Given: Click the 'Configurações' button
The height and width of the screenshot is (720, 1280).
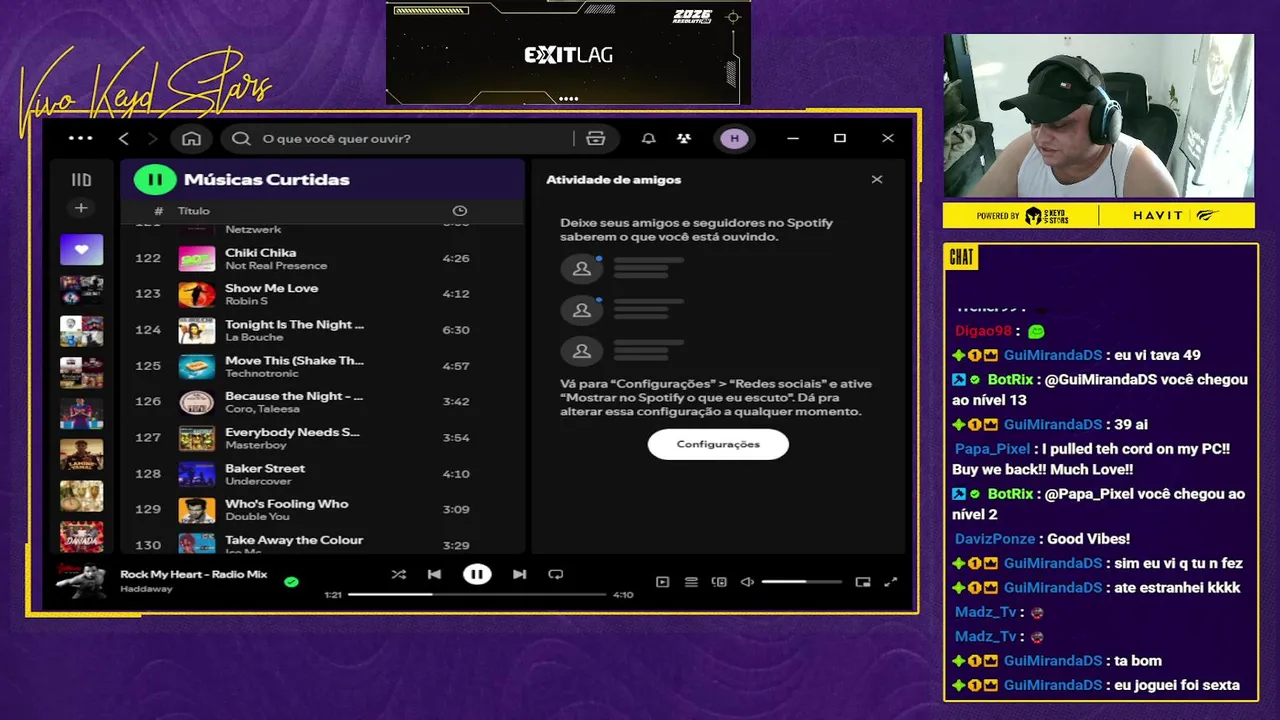Looking at the screenshot, I should click(718, 444).
